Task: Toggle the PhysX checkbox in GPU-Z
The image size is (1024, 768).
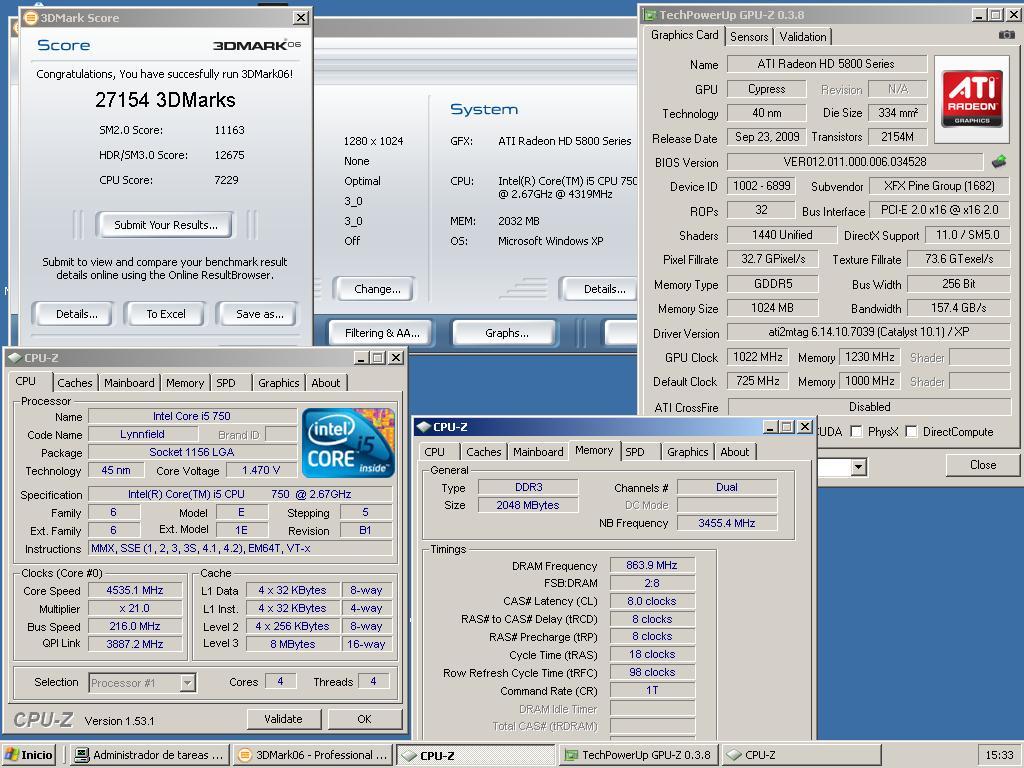Action: 856,432
